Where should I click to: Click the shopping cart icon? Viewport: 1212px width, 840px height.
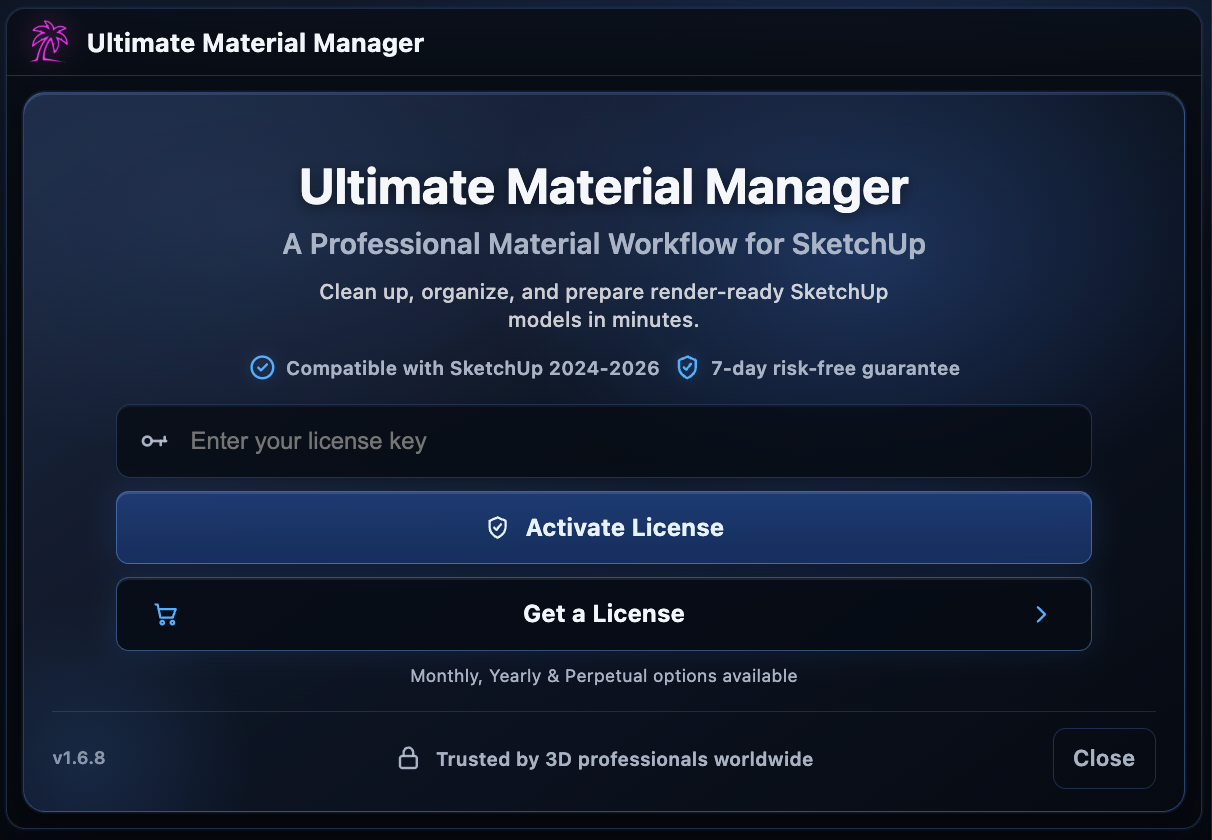coord(166,614)
